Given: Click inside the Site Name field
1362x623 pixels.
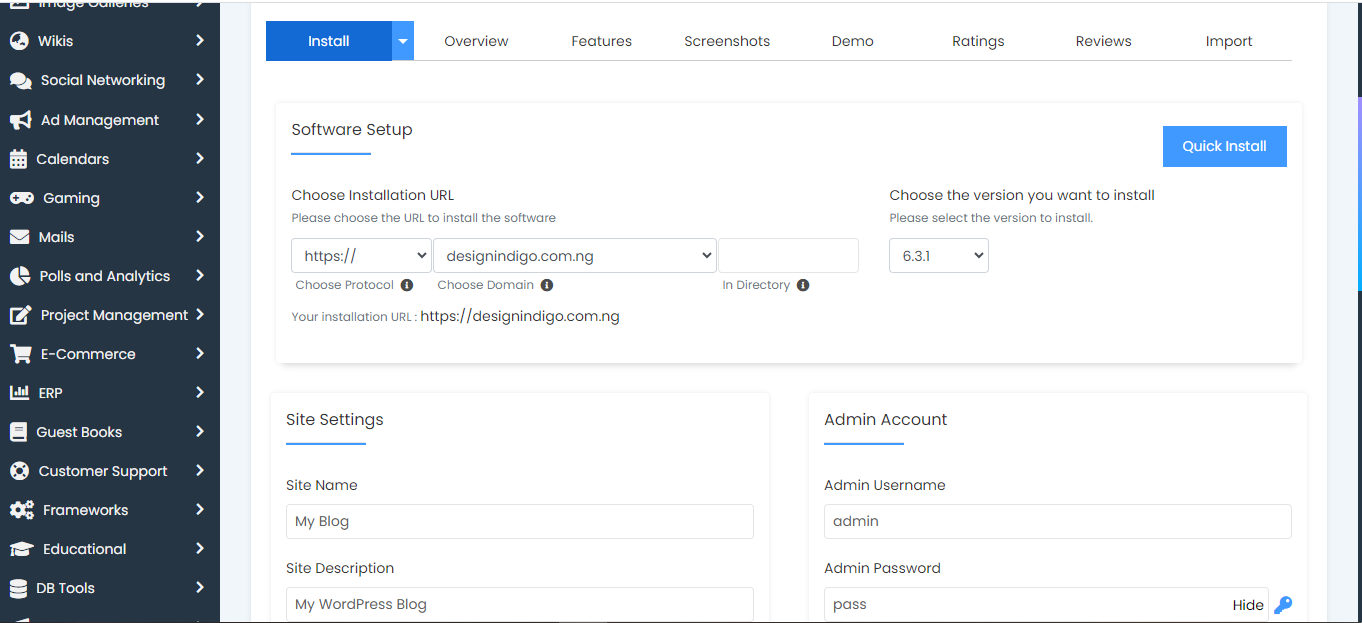Looking at the screenshot, I should (519, 521).
